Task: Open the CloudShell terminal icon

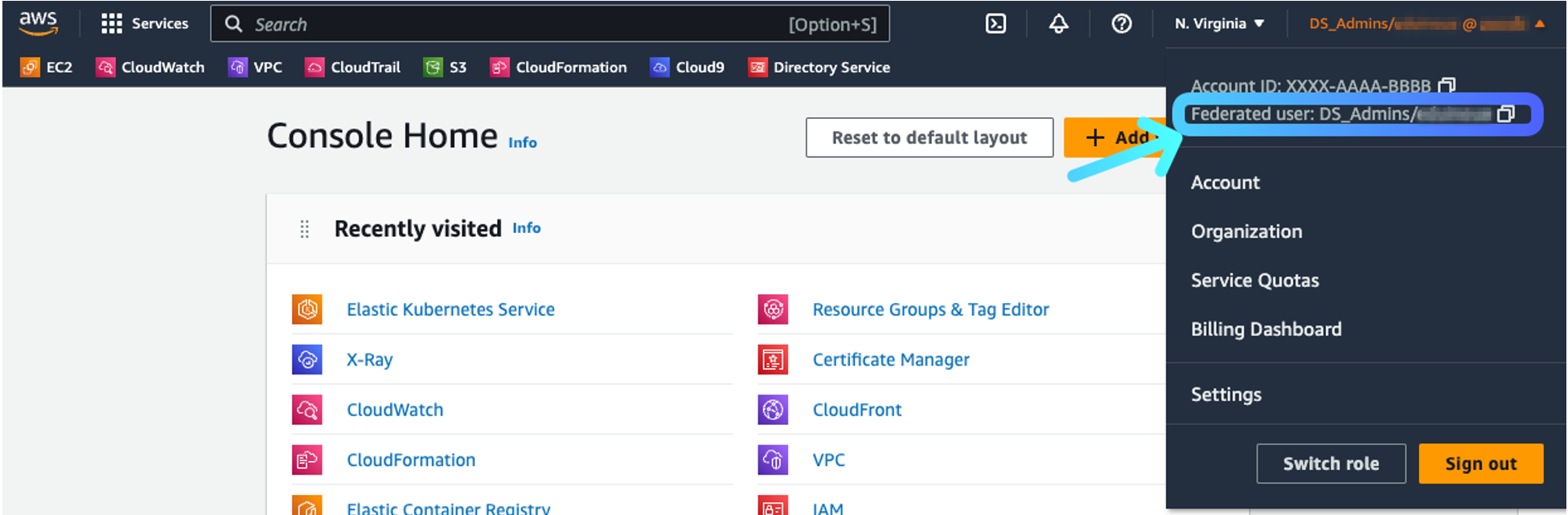Action: point(995,24)
